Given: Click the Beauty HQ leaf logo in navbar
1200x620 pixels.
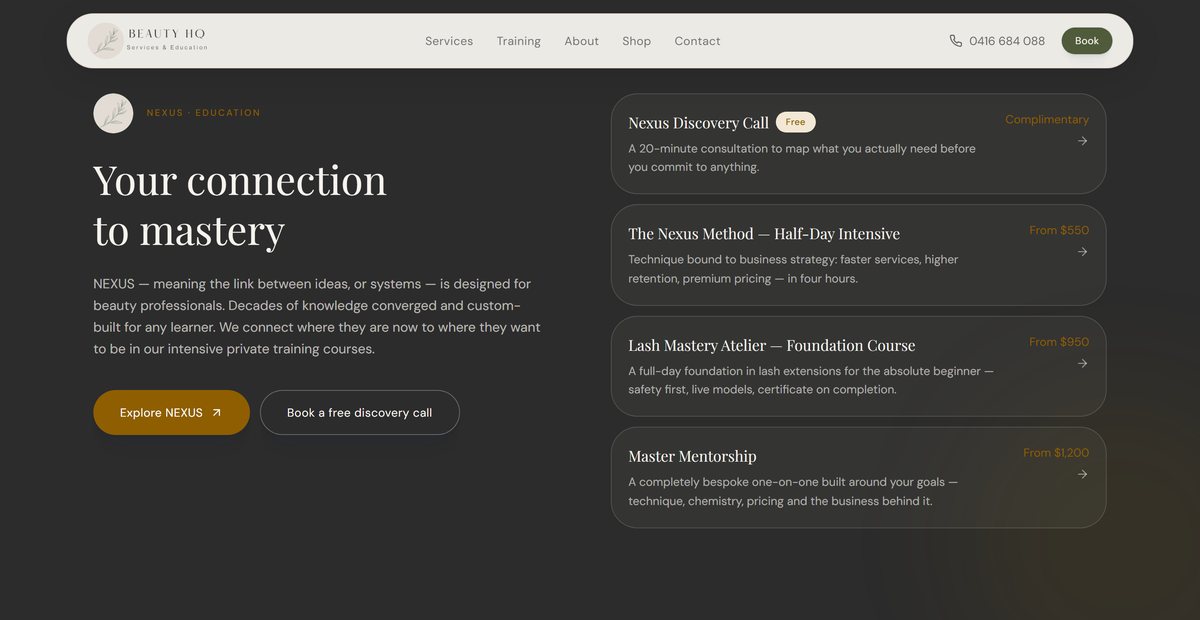Looking at the screenshot, I should pos(105,41).
